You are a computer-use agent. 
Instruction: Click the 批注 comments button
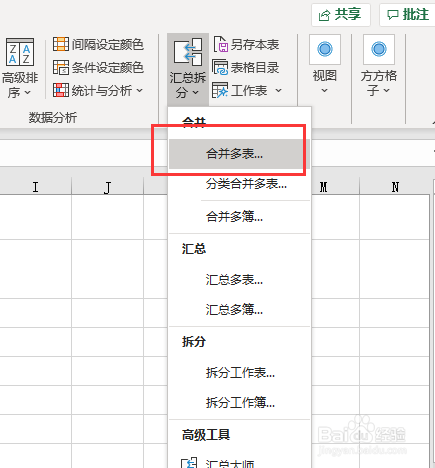tap(407, 15)
